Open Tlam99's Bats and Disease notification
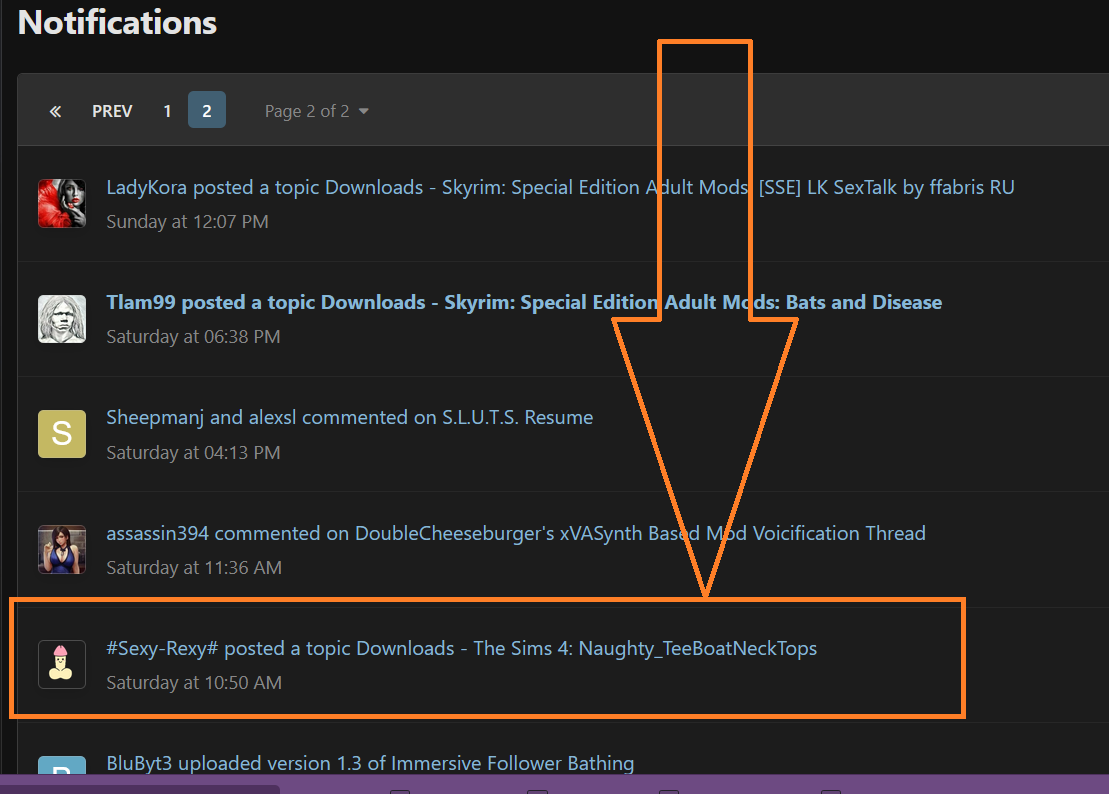 [524, 303]
